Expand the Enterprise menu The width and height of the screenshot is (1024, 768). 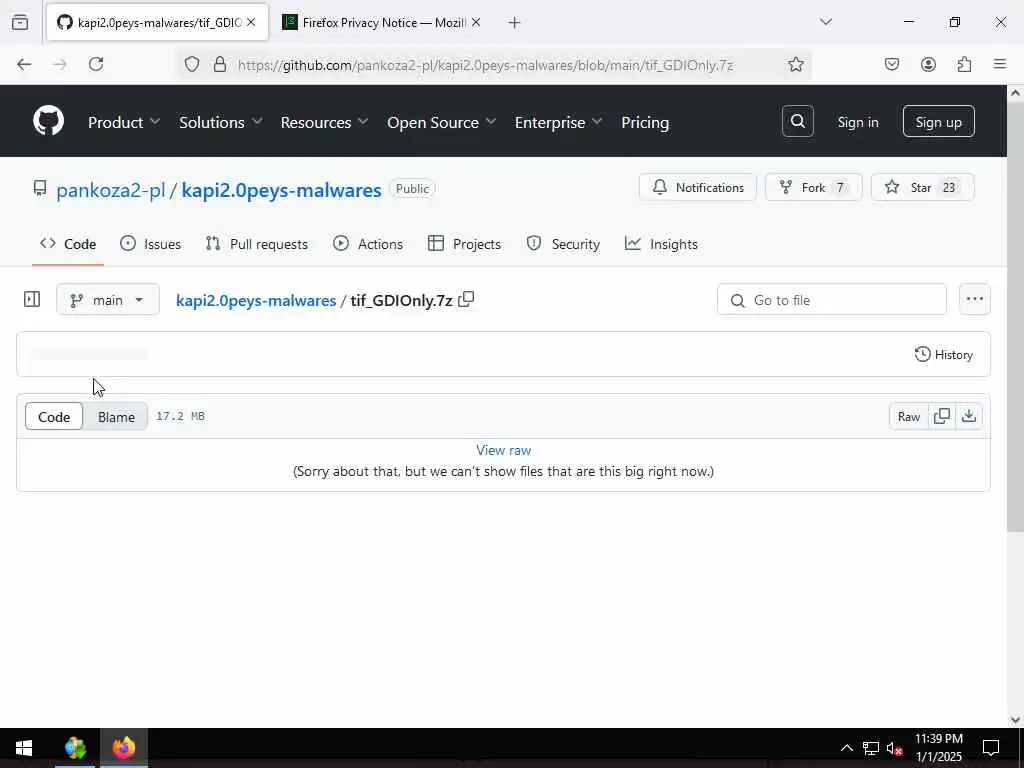tap(558, 122)
